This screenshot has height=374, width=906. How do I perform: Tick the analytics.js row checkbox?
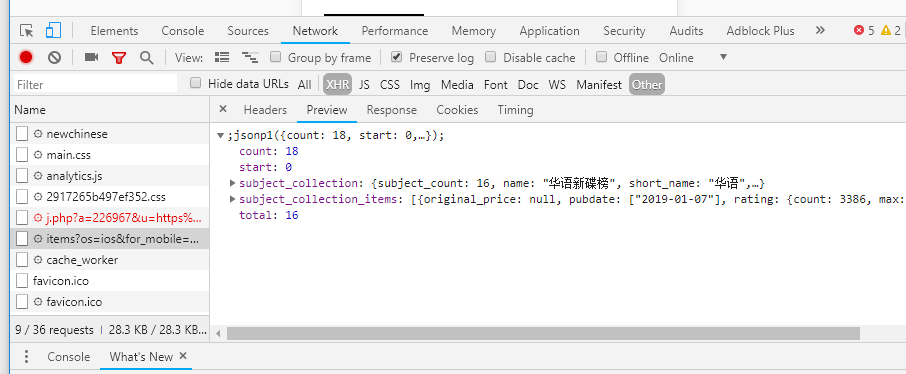(22, 176)
